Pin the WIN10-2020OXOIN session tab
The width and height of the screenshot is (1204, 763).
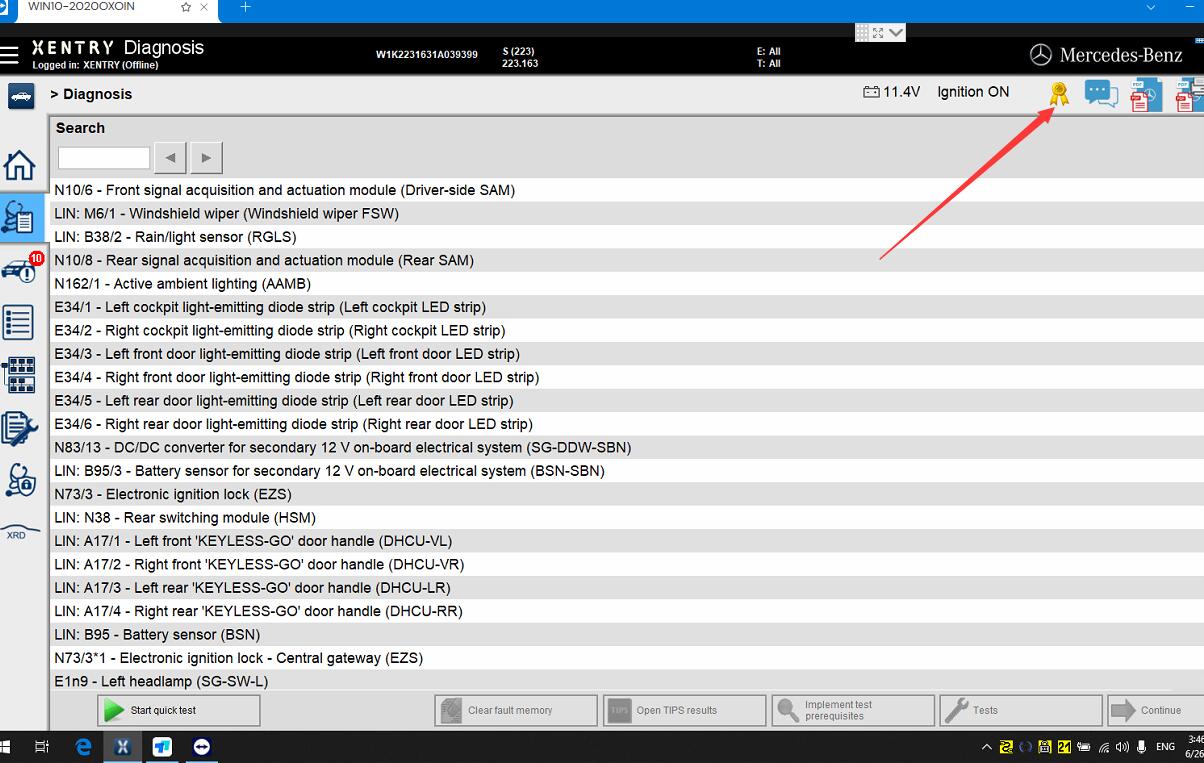point(186,7)
